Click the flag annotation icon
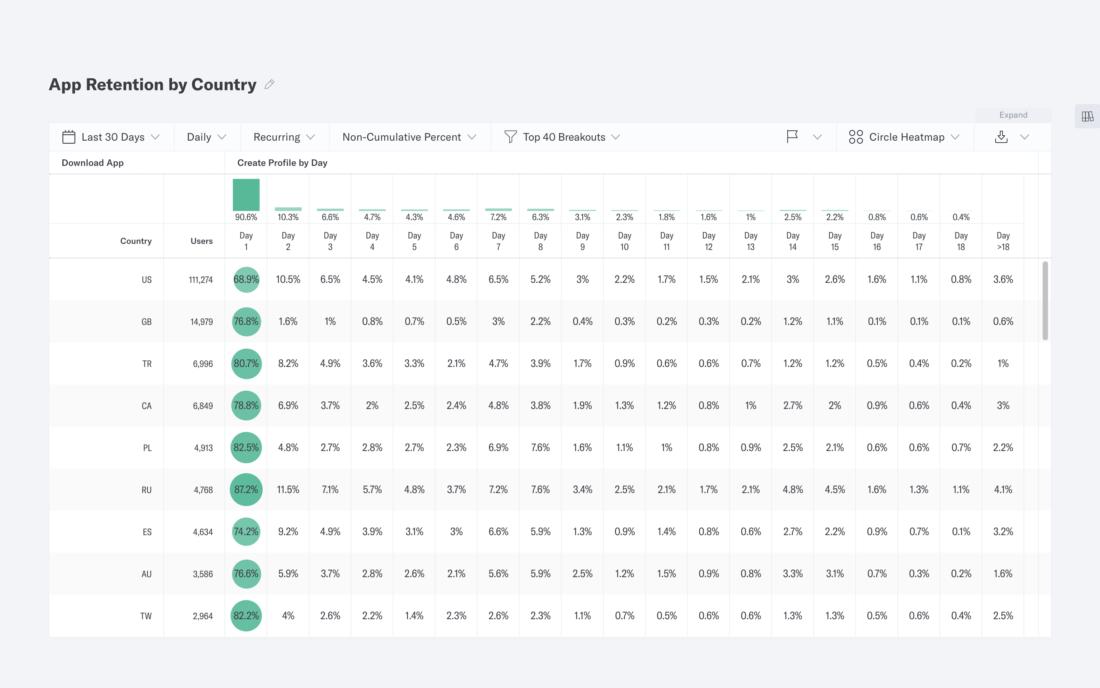This screenshot has height=688, width=1100. tap(792, 137)
